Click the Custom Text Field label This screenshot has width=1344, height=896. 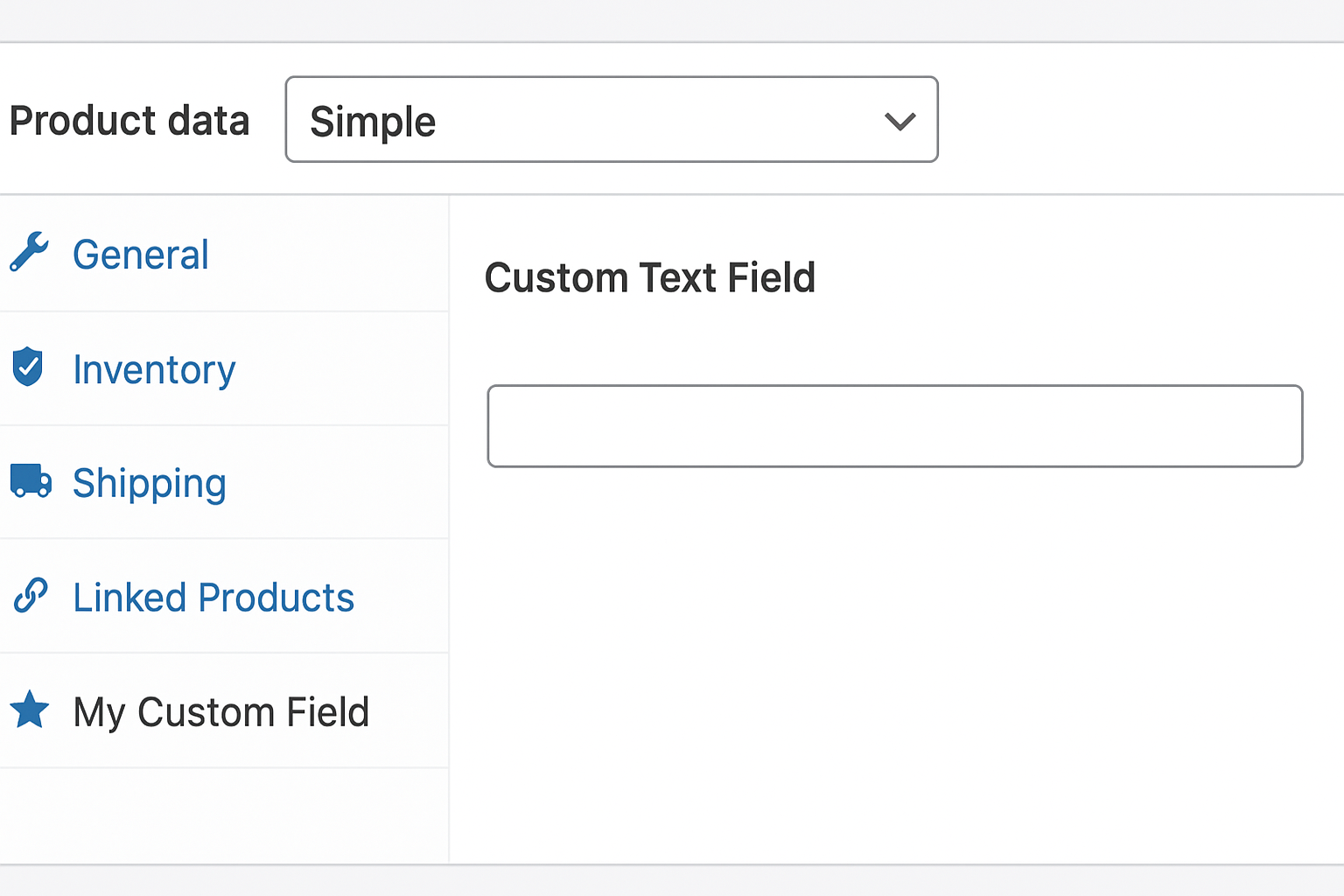click(649, 277)
